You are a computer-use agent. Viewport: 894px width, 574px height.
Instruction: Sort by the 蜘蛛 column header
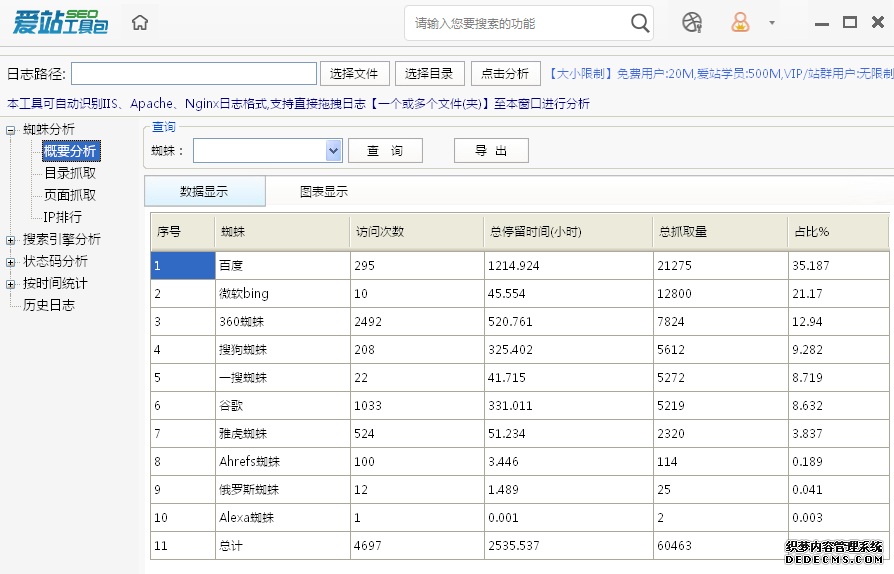coord(282,231)
